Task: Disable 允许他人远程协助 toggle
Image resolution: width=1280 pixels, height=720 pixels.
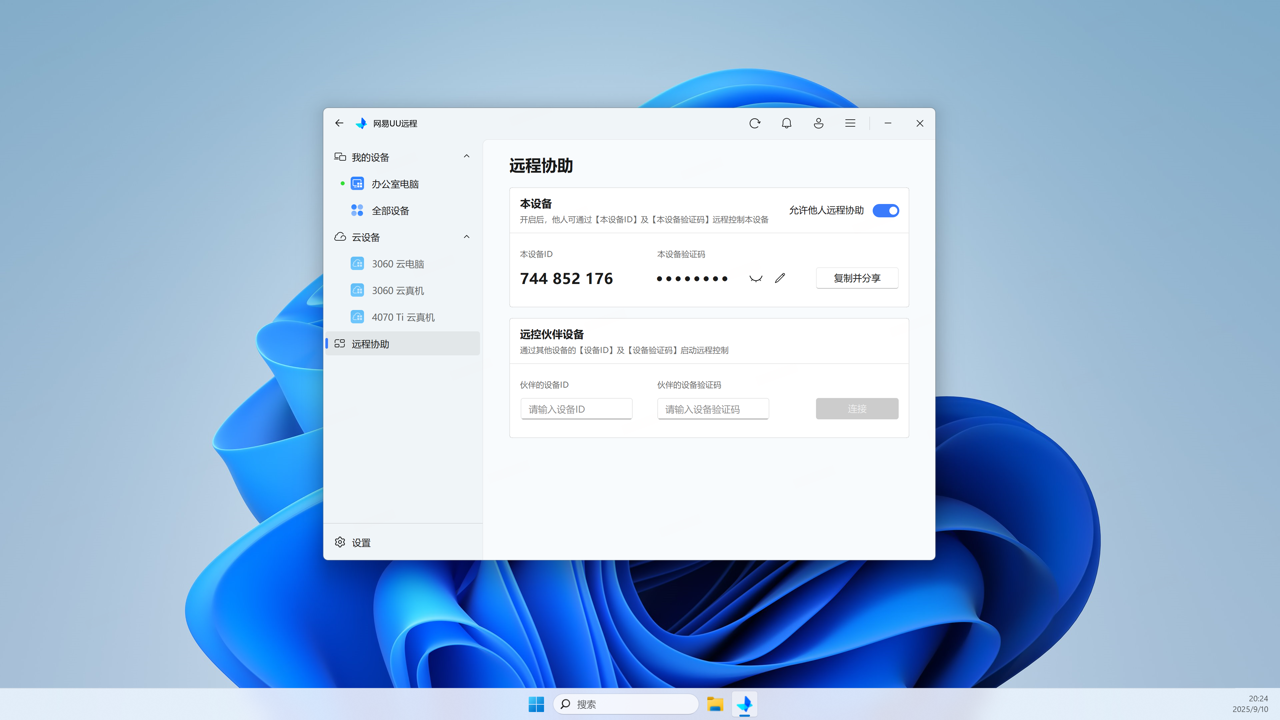Action: pos(885,210)
